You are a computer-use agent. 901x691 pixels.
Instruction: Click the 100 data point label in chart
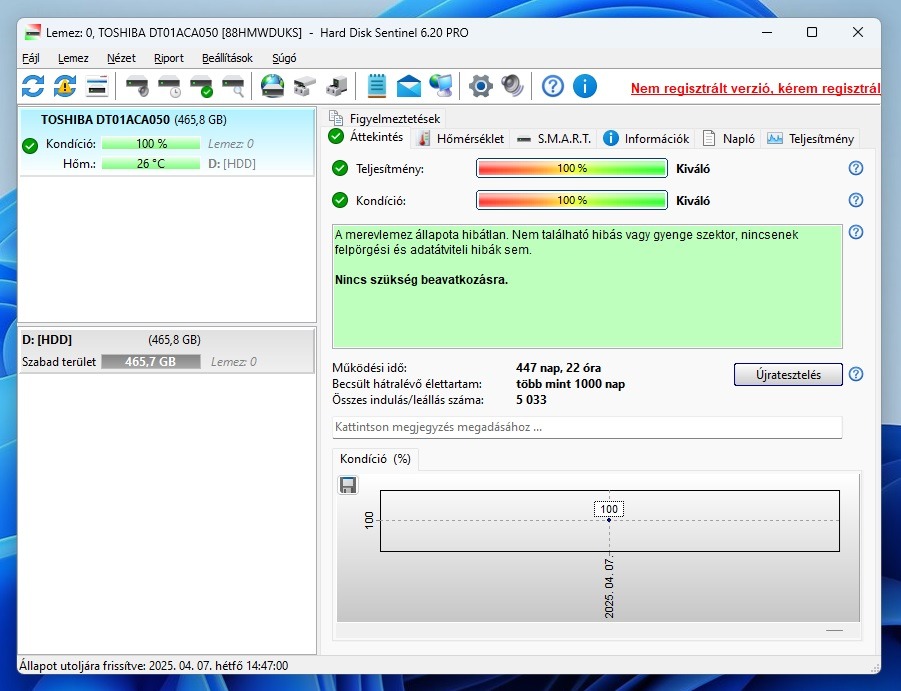[x=609, y=509]
